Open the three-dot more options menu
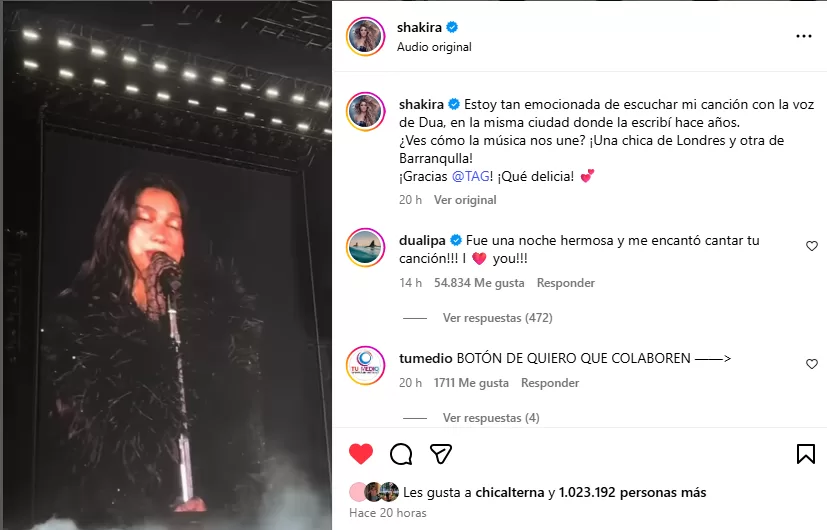Screen dimensions: 827x530 (803, 36)
